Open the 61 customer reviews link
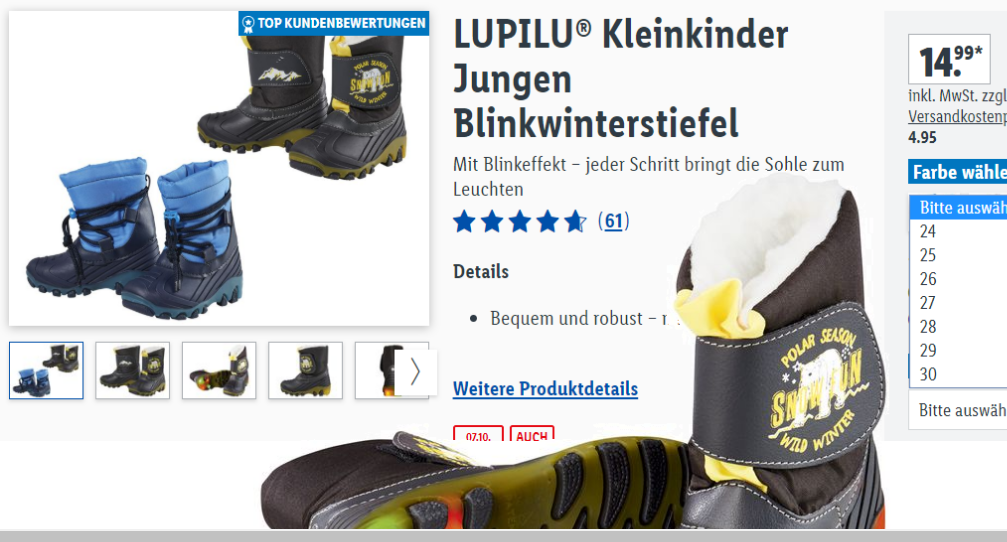 pos(613,221)
